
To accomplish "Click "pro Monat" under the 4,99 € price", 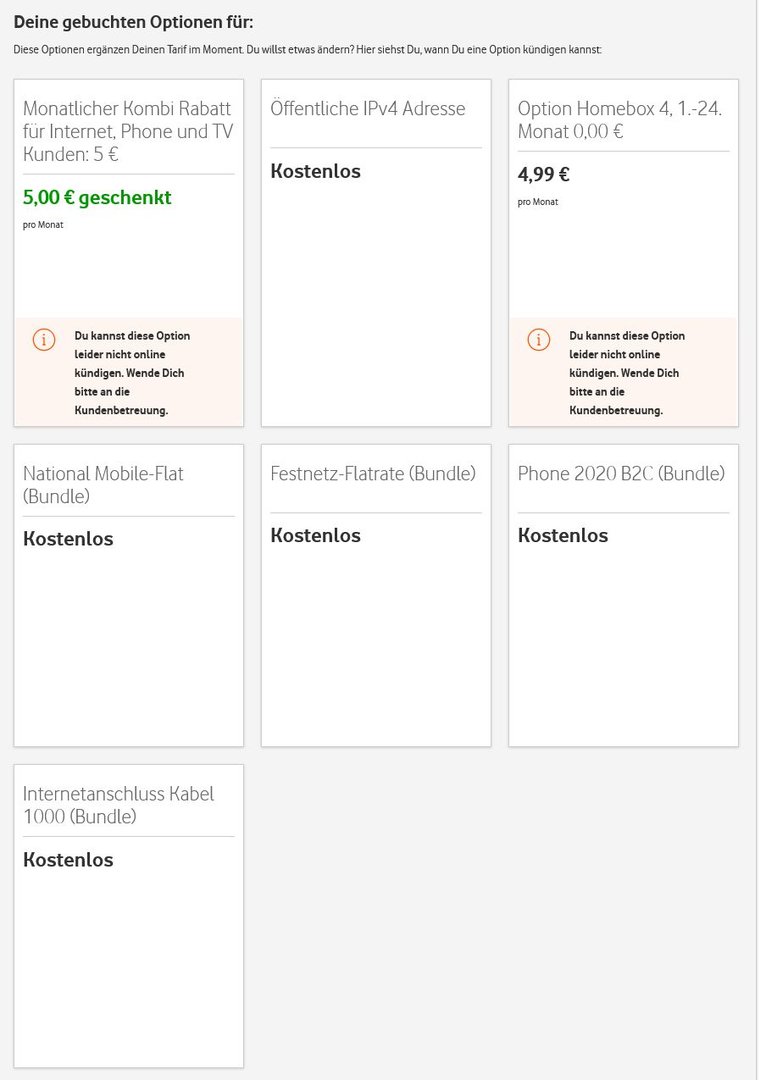I will (538, 202).
